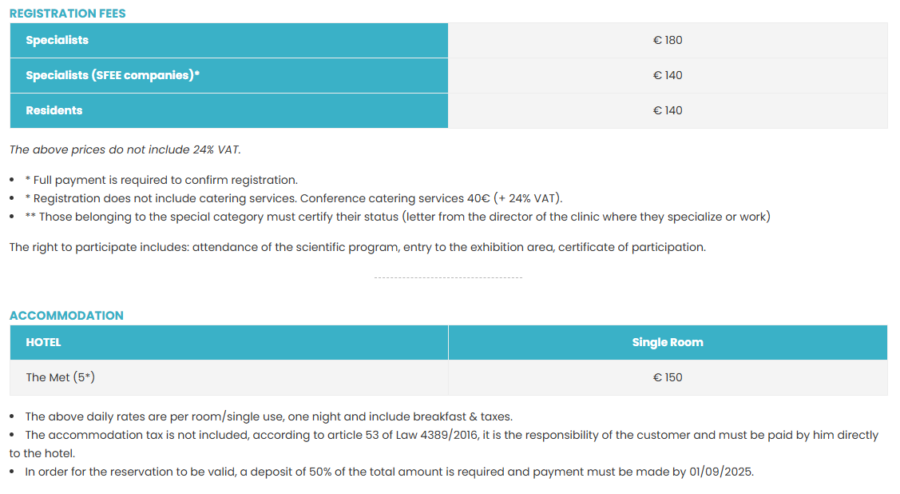This screenshot has width=900, height=494.
Task: Click the € 140 SFEE companies fee
Action: (x=668, y=76)
